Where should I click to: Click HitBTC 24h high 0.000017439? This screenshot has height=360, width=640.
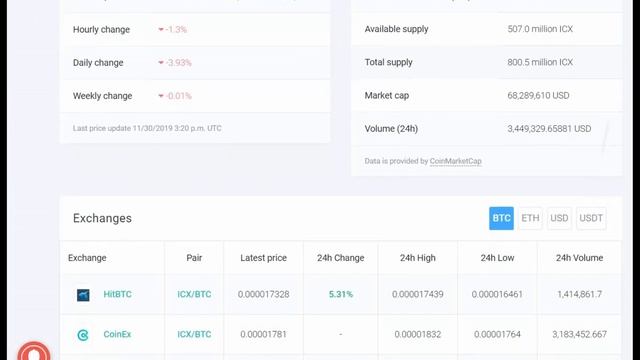tap(418, 294)
